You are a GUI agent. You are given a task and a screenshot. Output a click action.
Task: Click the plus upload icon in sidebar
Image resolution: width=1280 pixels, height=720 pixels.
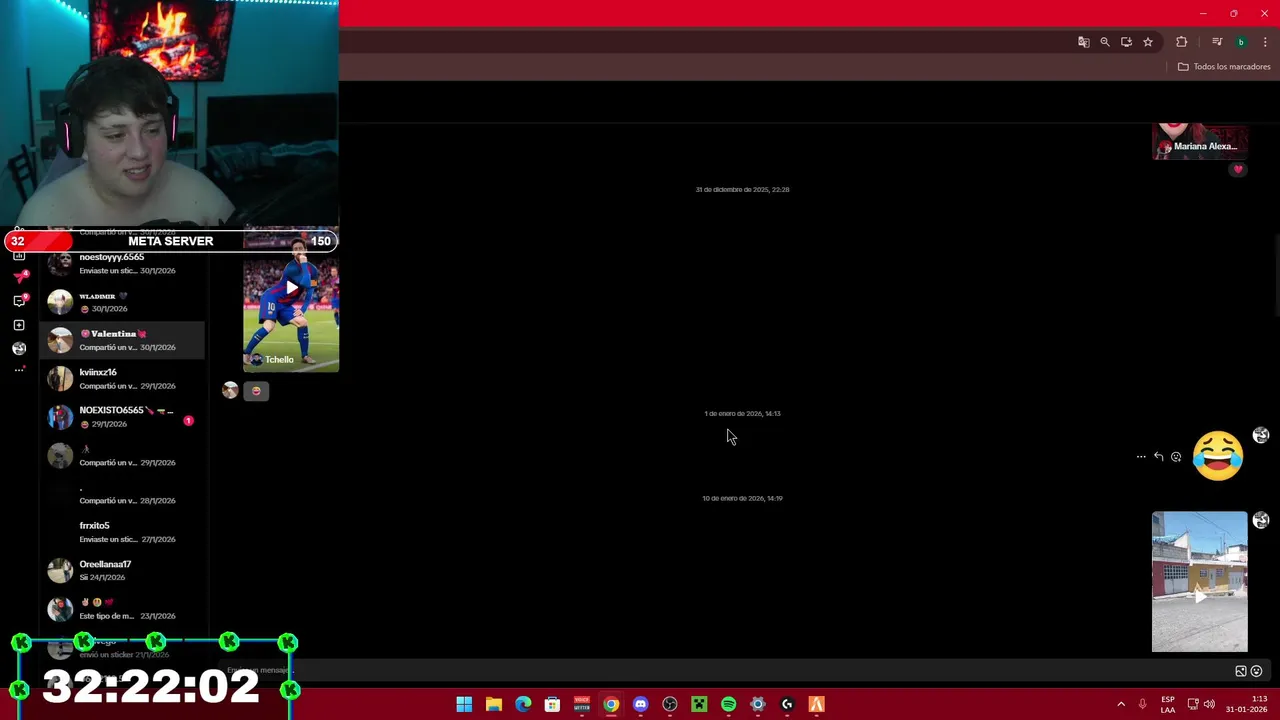[19, 325]
